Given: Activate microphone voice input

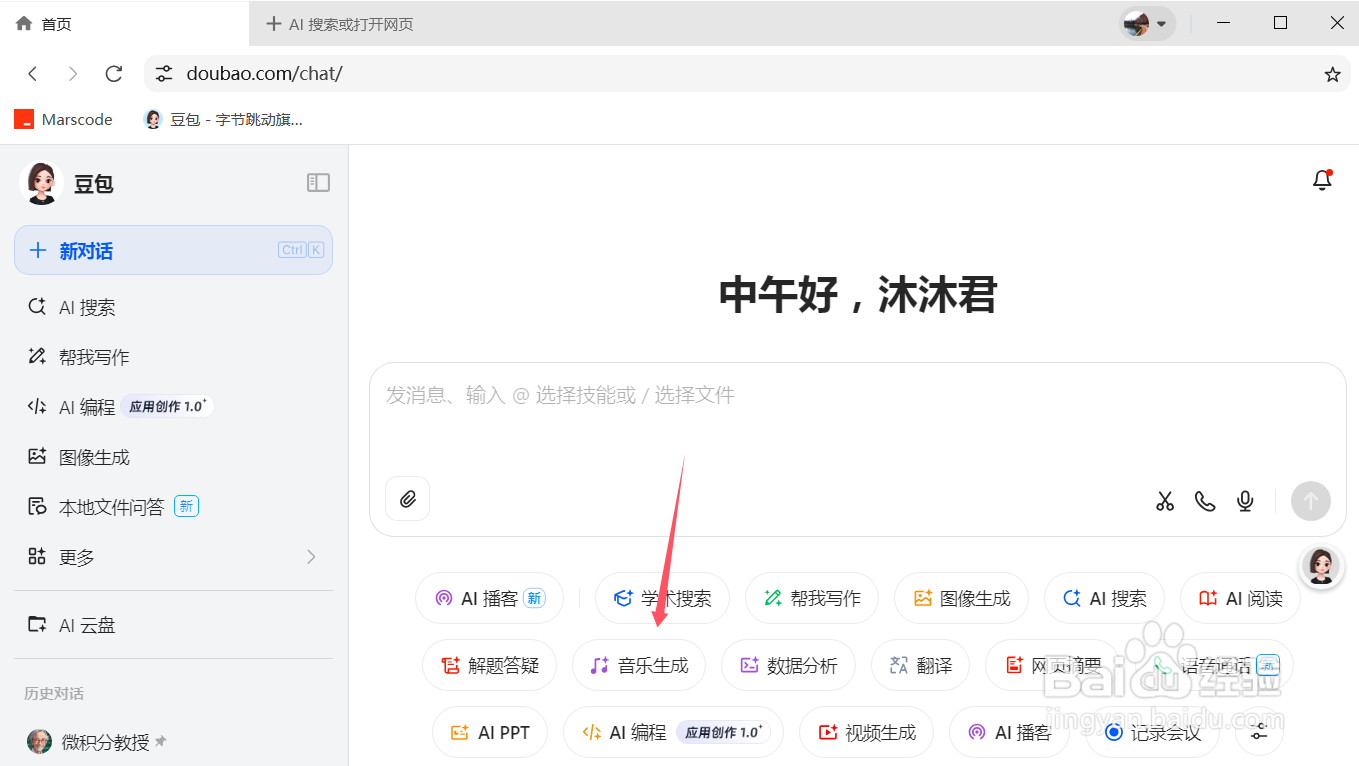Looking at the screenshot, I should (x=1245, y=501).
